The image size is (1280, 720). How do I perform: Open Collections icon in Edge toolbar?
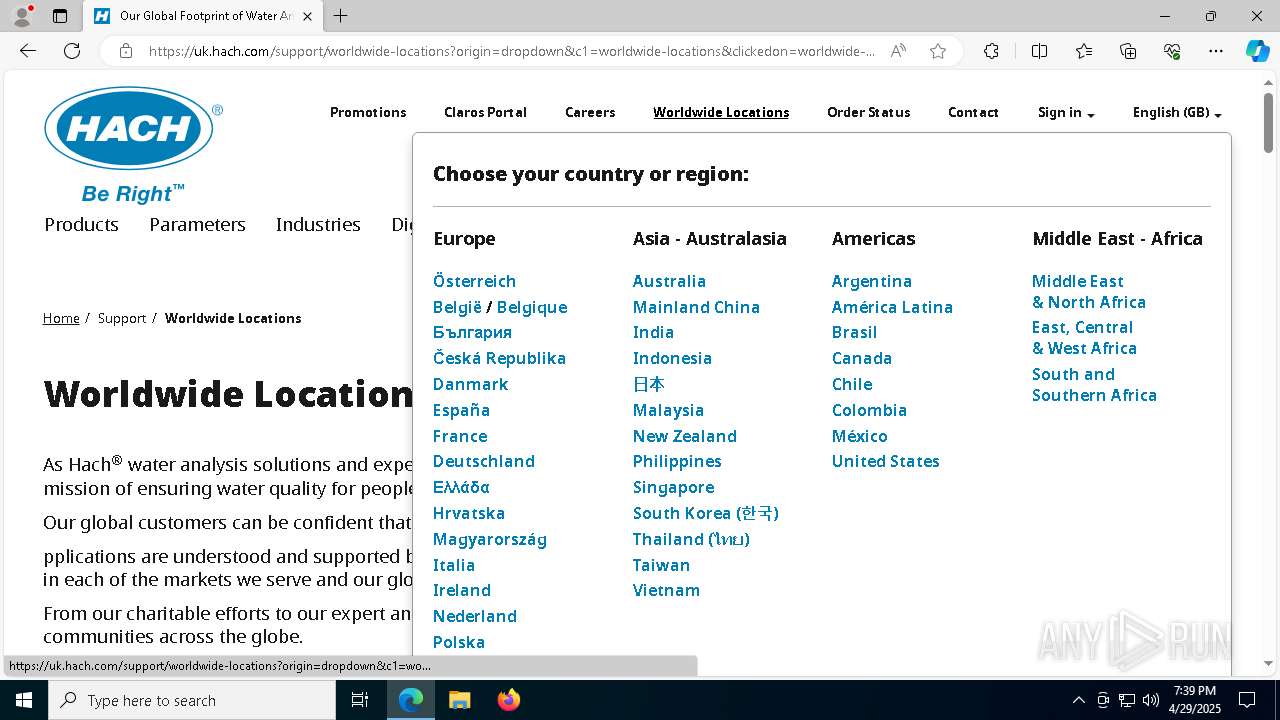click(1128, 51)
